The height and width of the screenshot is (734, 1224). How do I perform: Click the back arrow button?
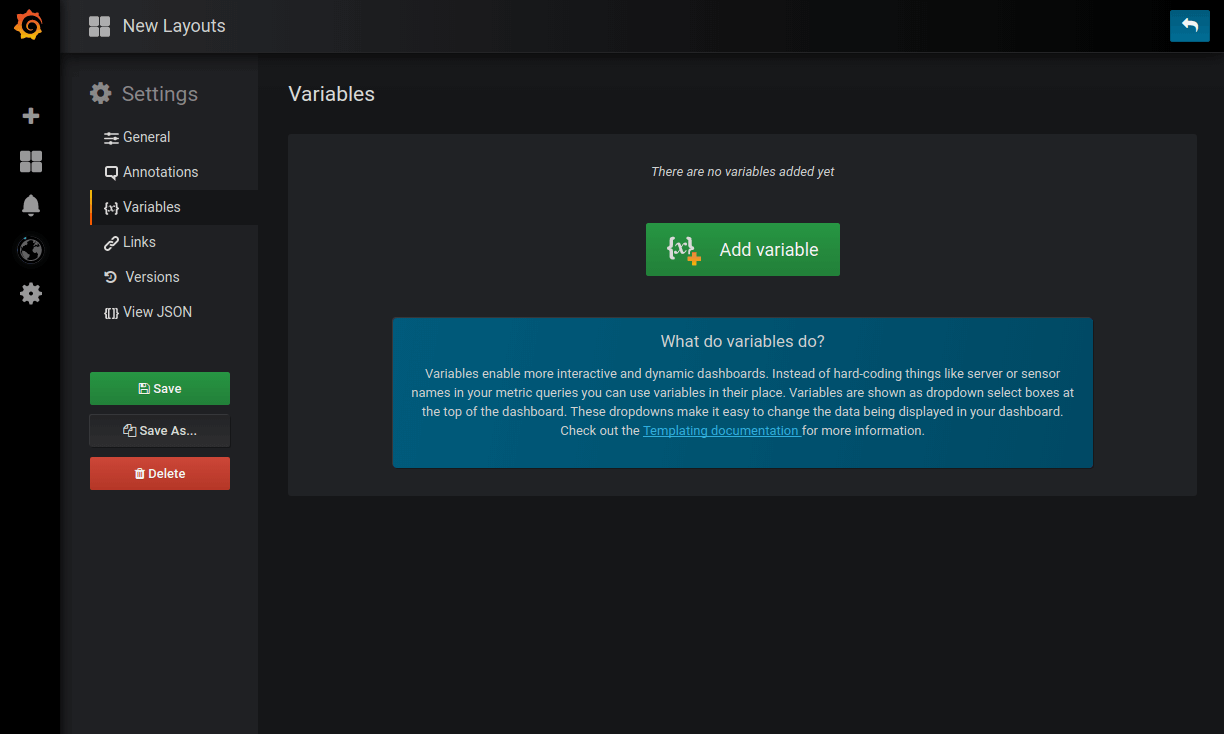point(1189,26)
